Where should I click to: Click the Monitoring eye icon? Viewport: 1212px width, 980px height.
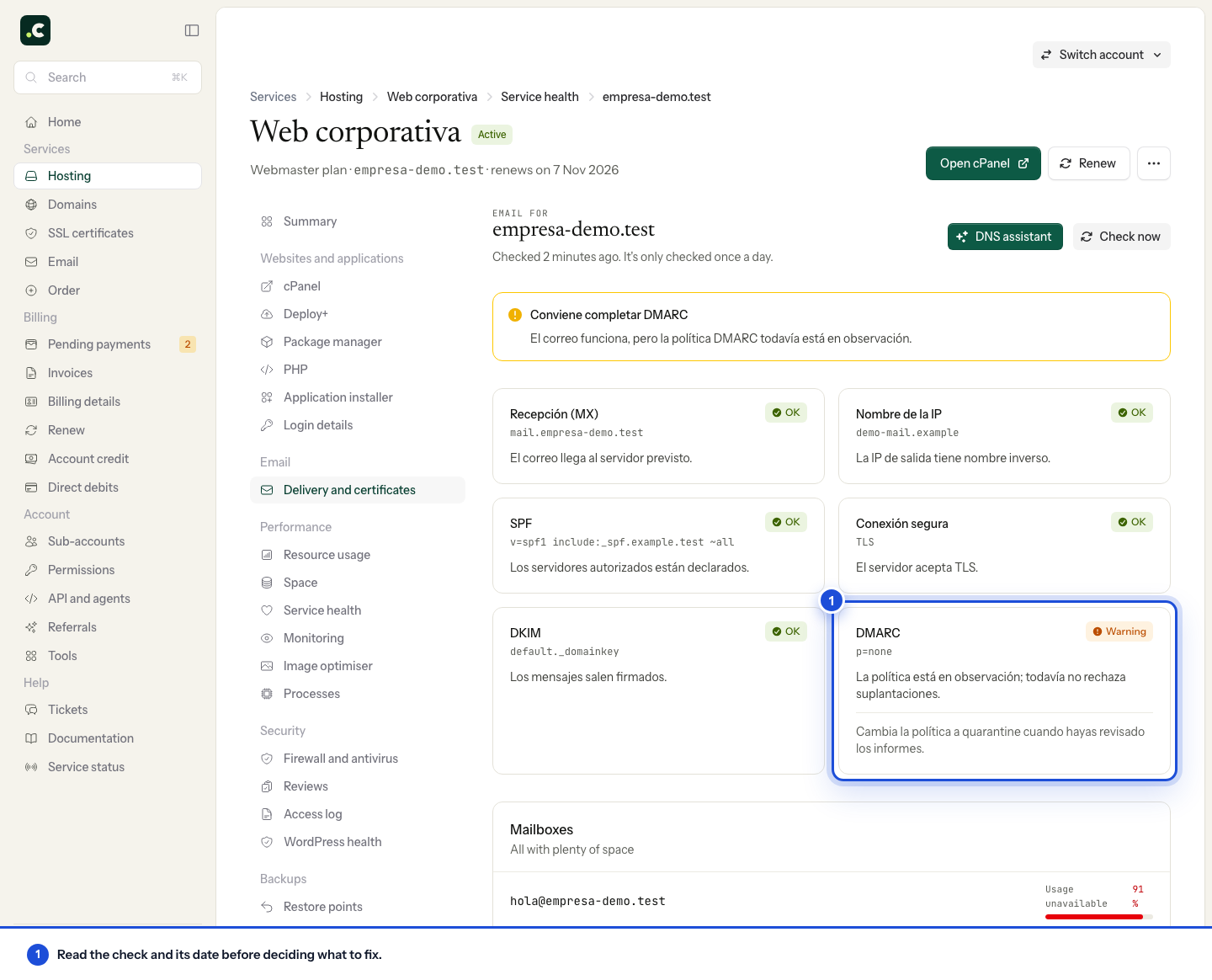pos(267,638)
